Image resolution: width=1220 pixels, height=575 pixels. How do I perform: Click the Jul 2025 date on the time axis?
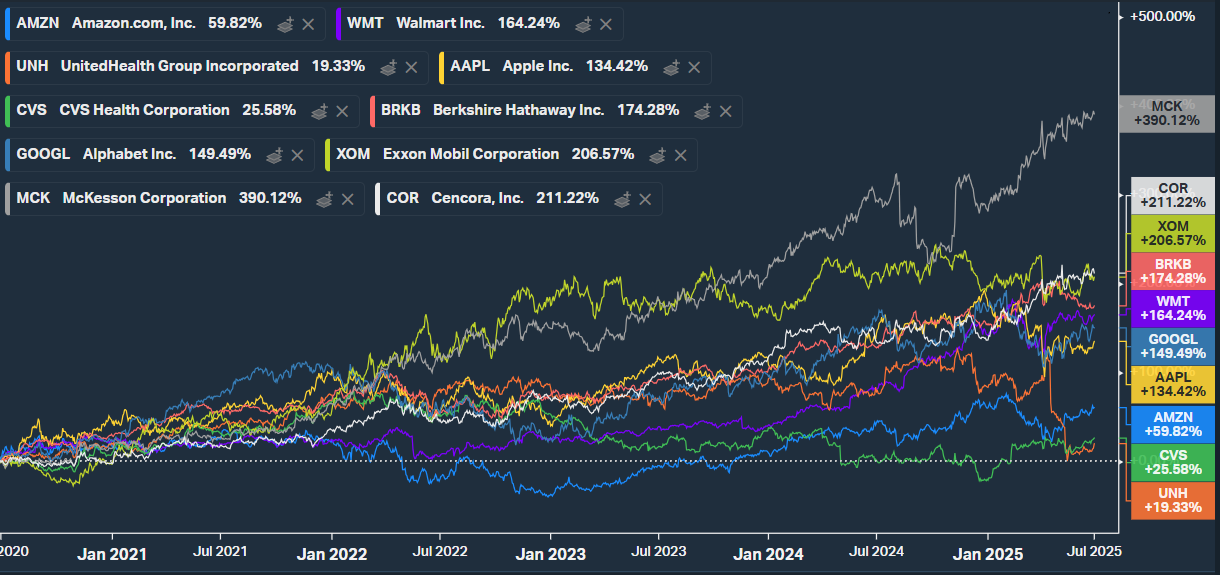(1094, 551)
